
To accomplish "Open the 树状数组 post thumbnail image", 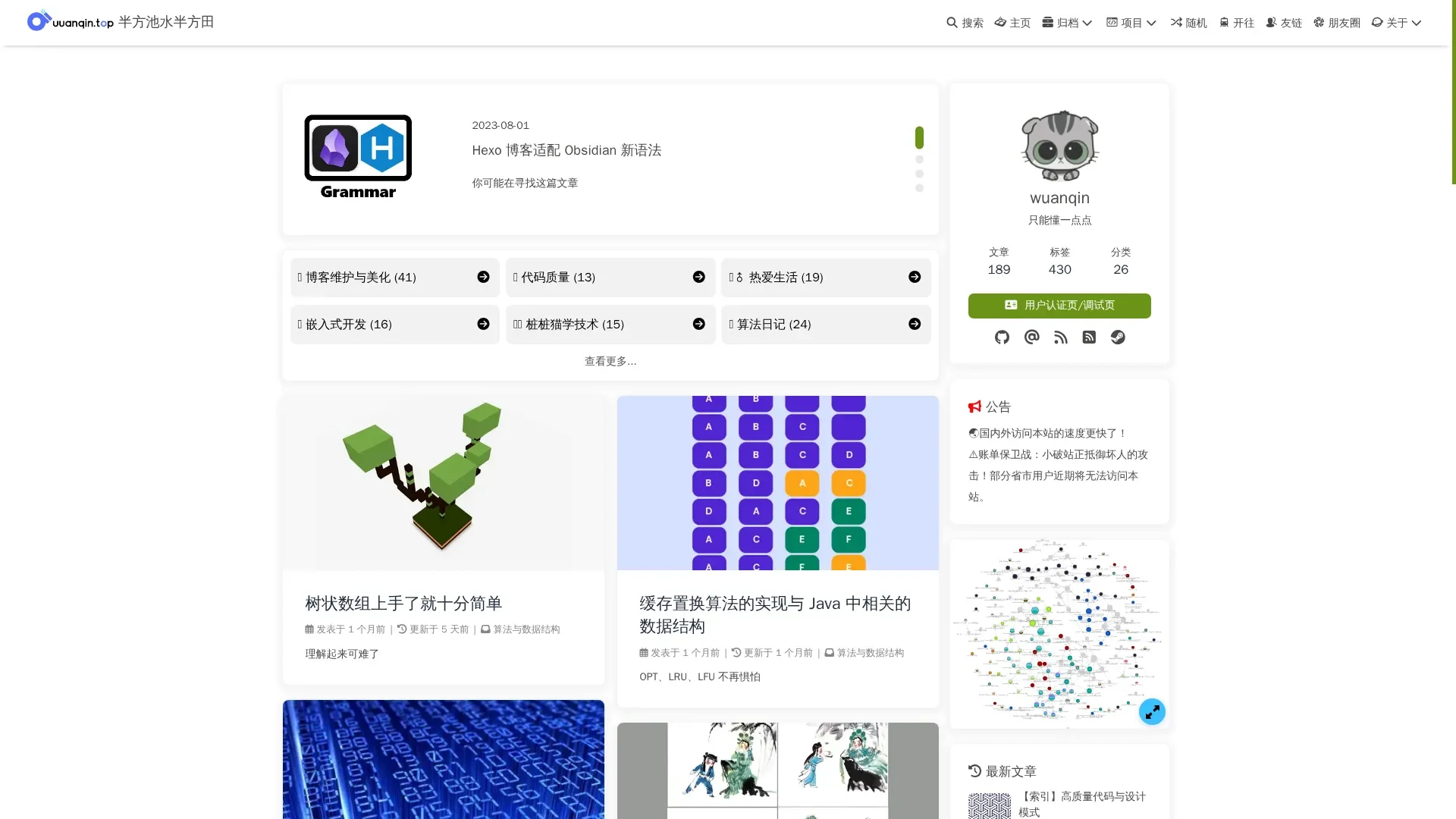I will click(x=443, y=482).
